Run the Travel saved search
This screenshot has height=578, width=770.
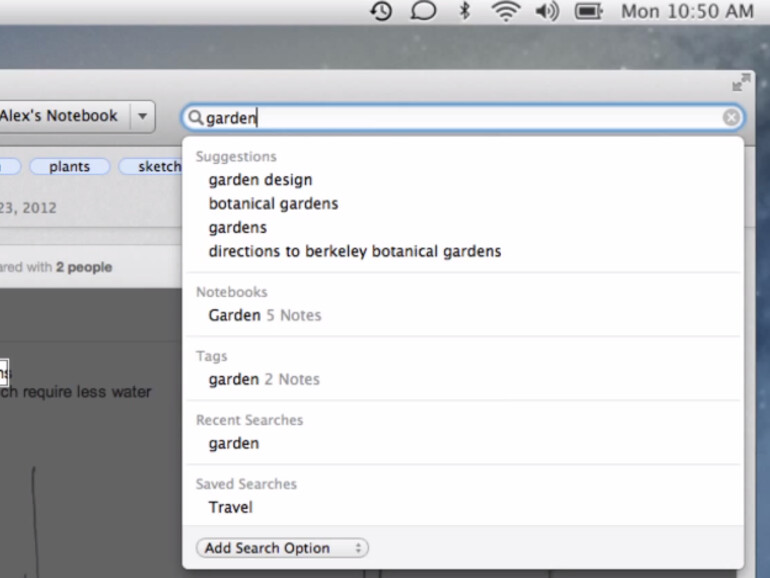pos(230,508)
